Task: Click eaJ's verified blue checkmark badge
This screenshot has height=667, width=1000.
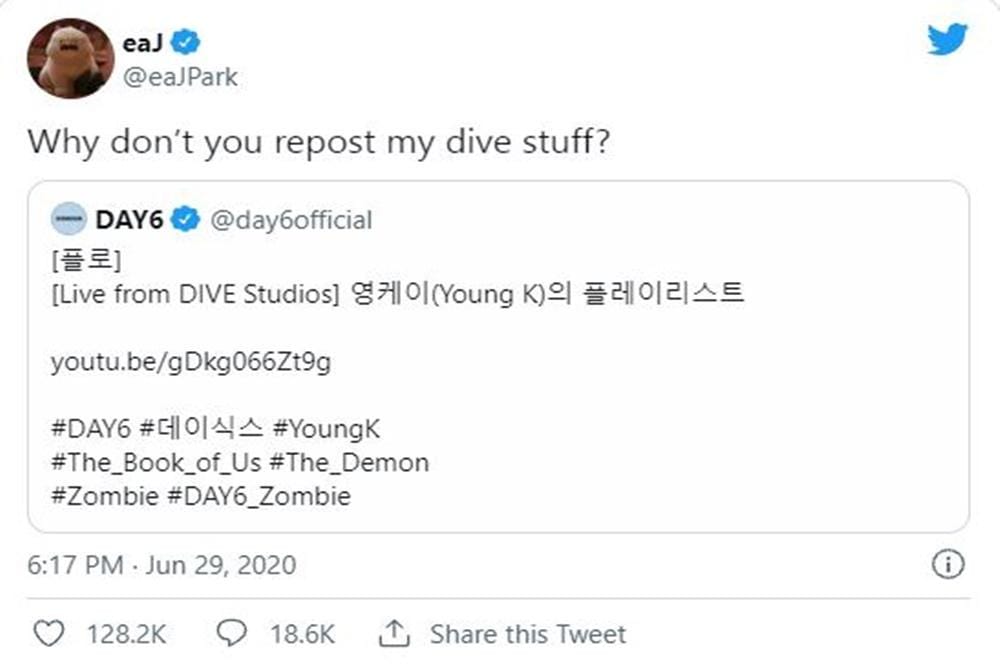Action: (183, 41)
